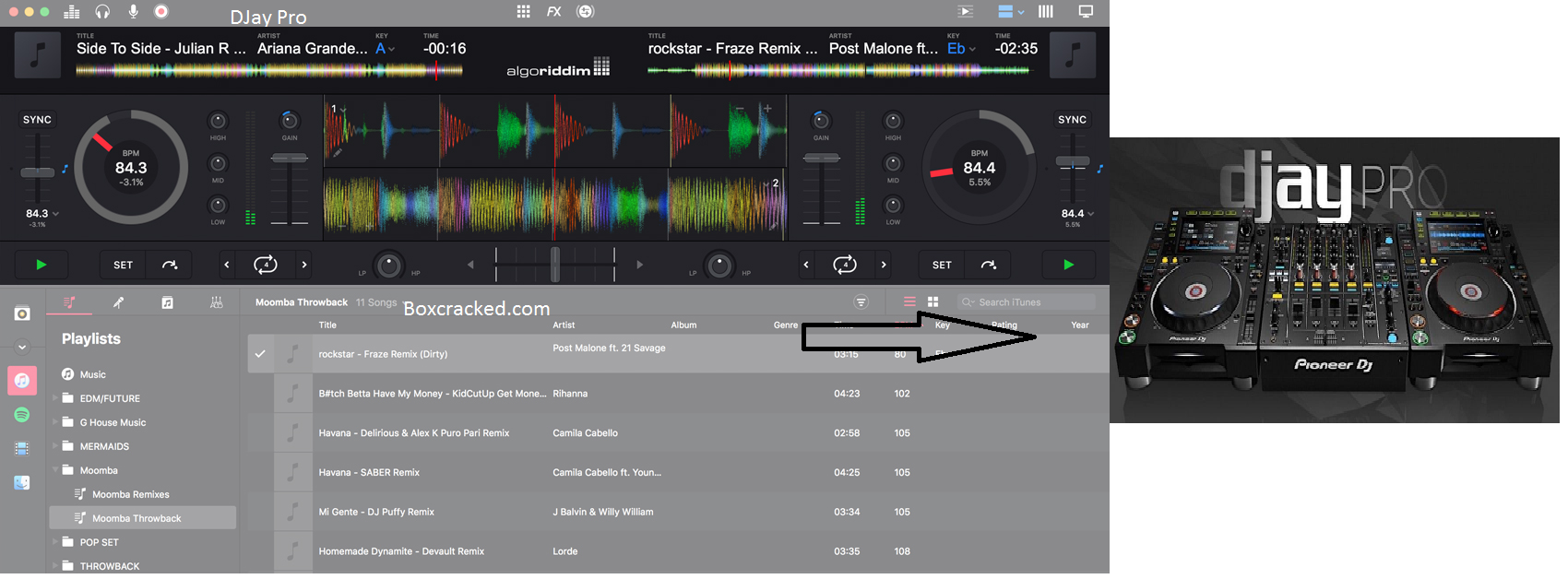The image size is (1568, 579).
Task: Open the left deck key A dropdown
Action: tap(386, 49)
